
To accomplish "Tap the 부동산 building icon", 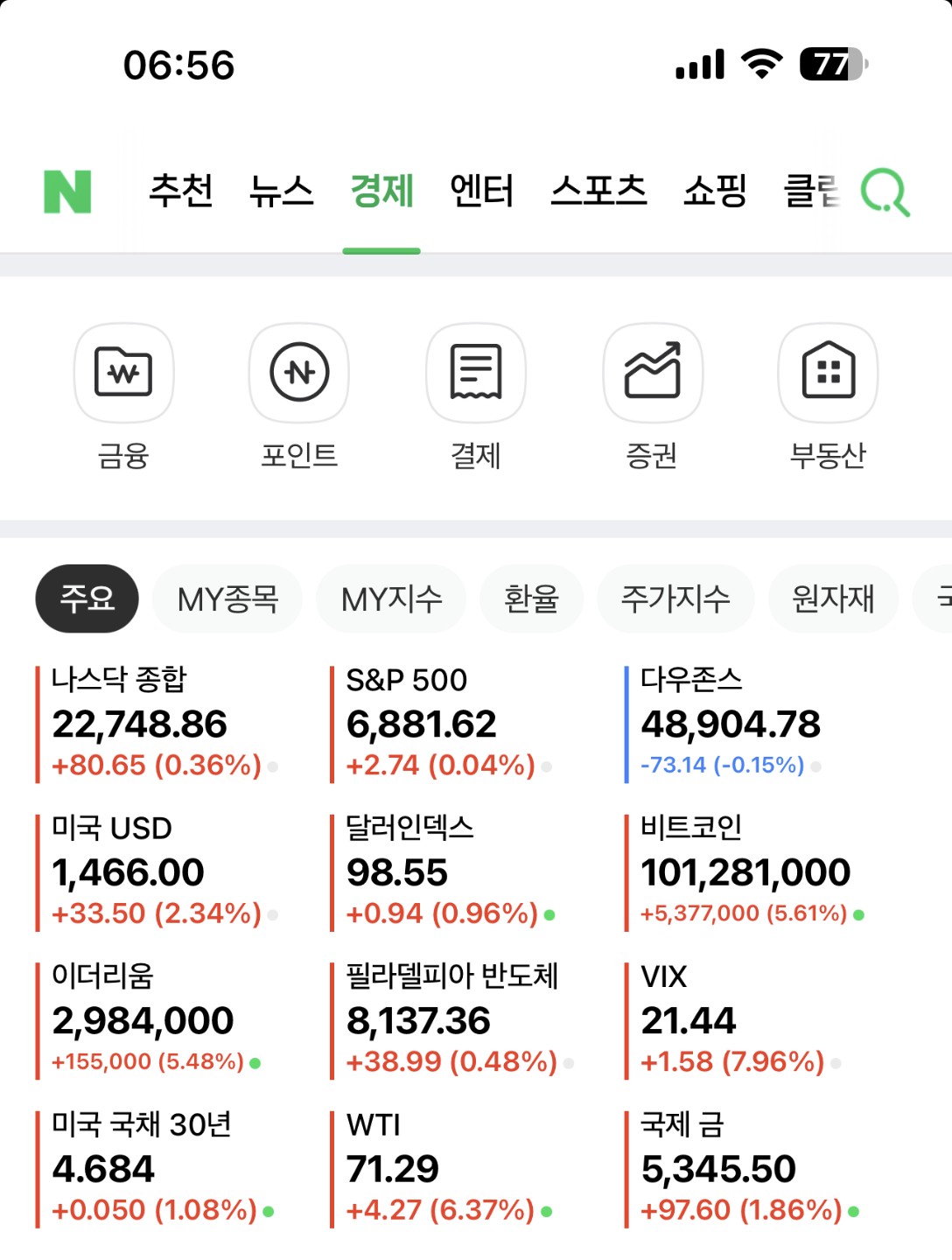I will click(x=828, y=373).
